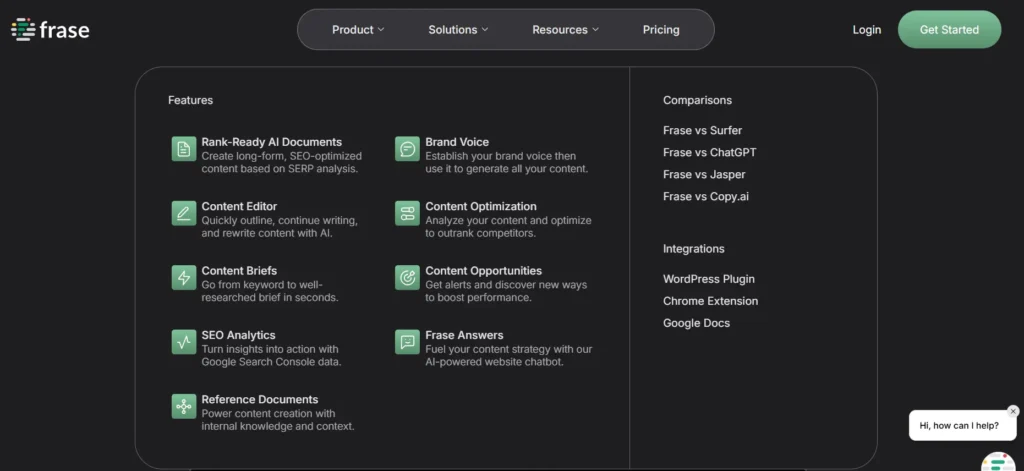Open the Frase chatbot widget icon
This screenshot has height=471, width=1024.
click(x=999, y=461)
